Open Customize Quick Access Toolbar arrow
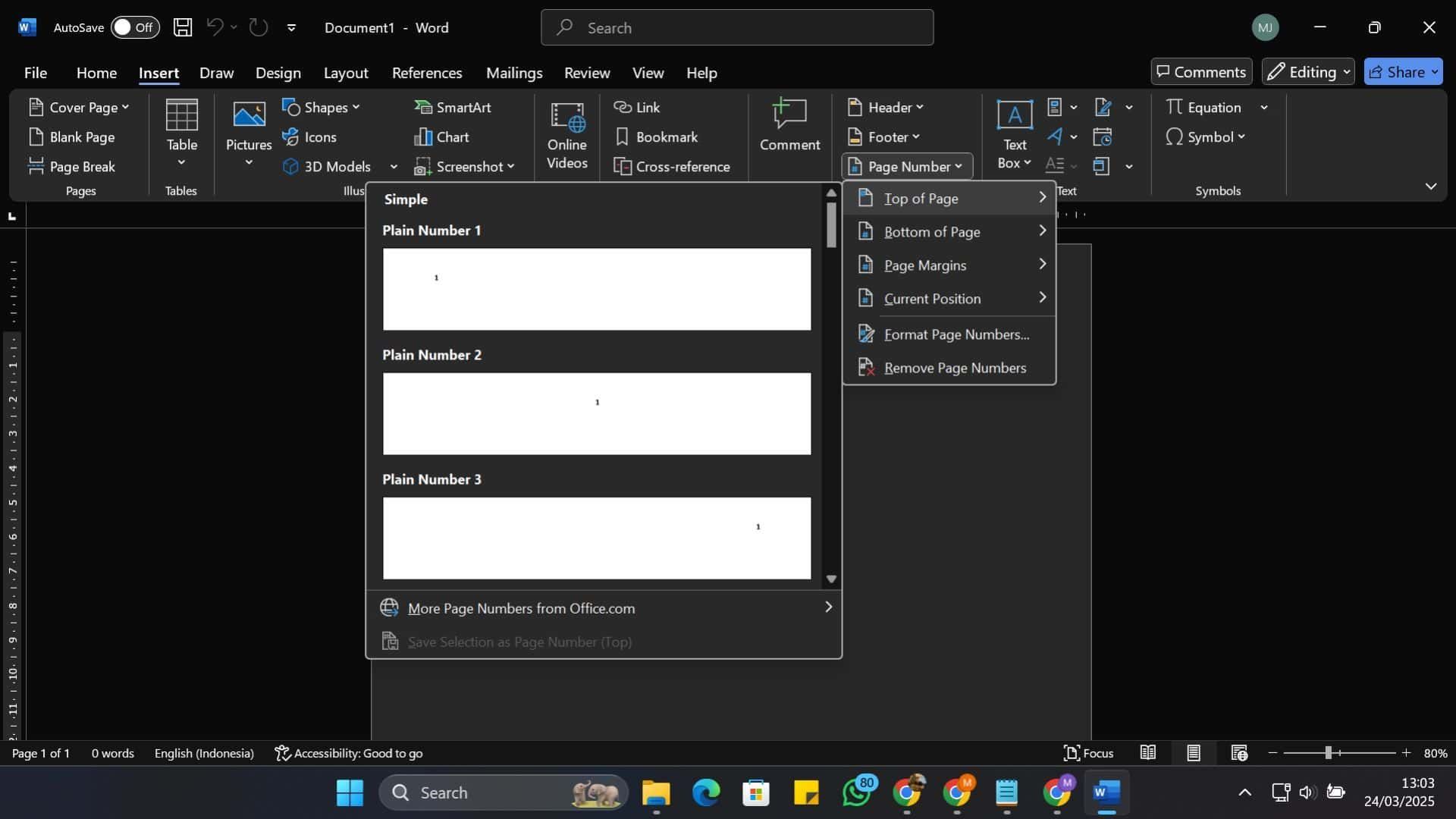Screen dimensions: 1456x819 tap(291, 27)
